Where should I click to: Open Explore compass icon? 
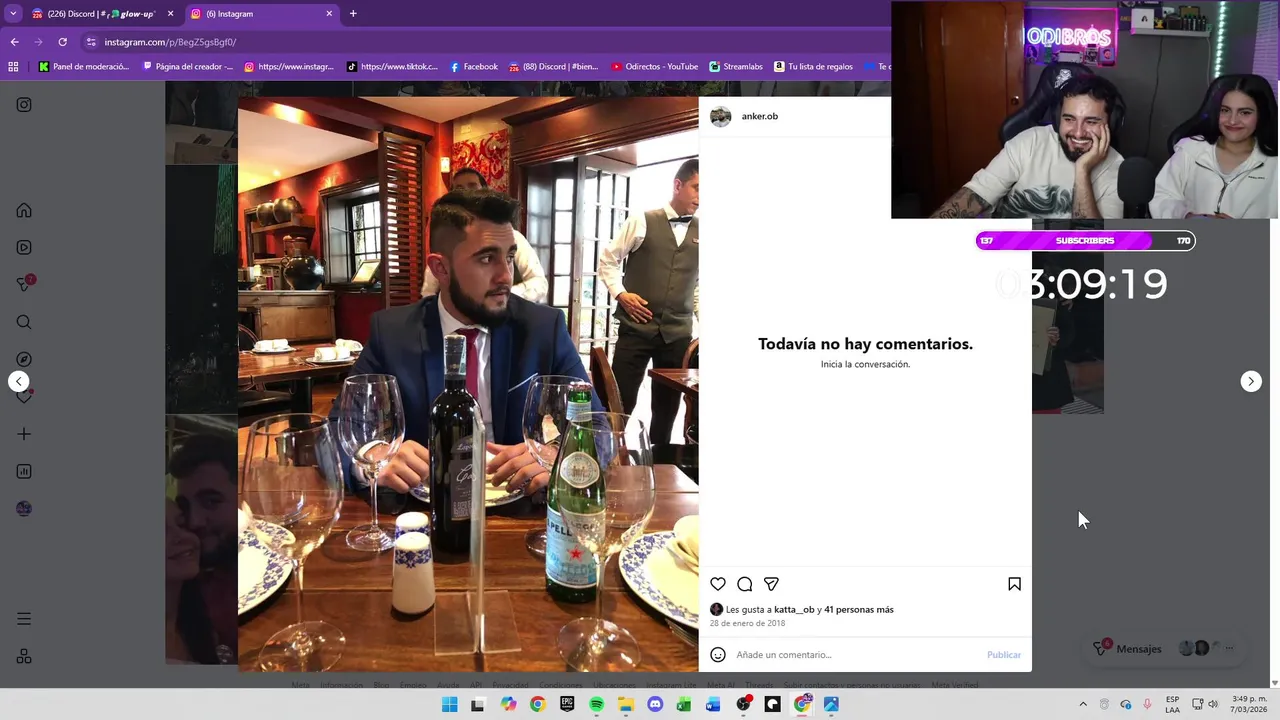pyautogui.click(x=24, y=359)
